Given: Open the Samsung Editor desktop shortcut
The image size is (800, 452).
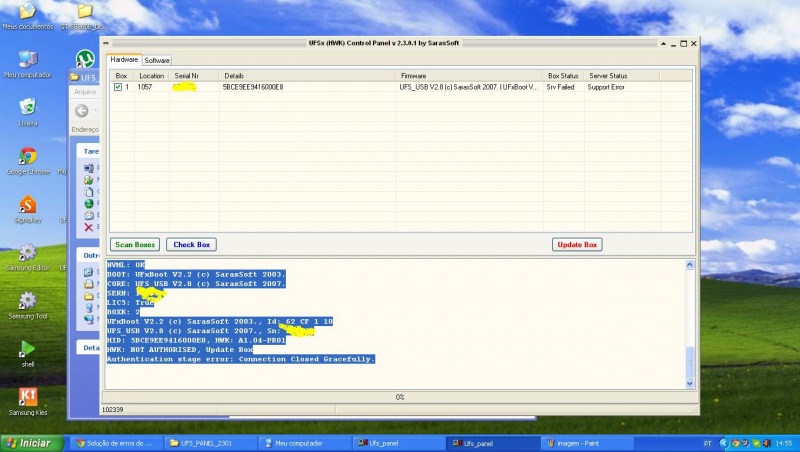Looking at the screenshot, I should pyautogui.click(x=28, y=257).
